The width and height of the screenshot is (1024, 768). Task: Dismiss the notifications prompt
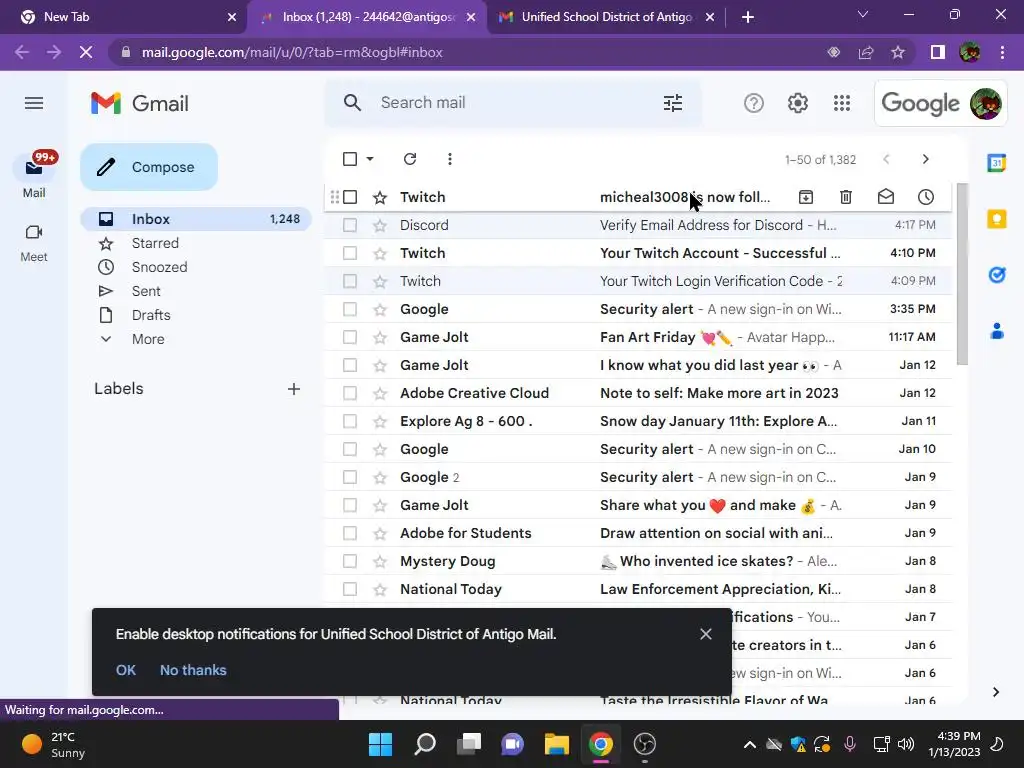tap(705, 634)
